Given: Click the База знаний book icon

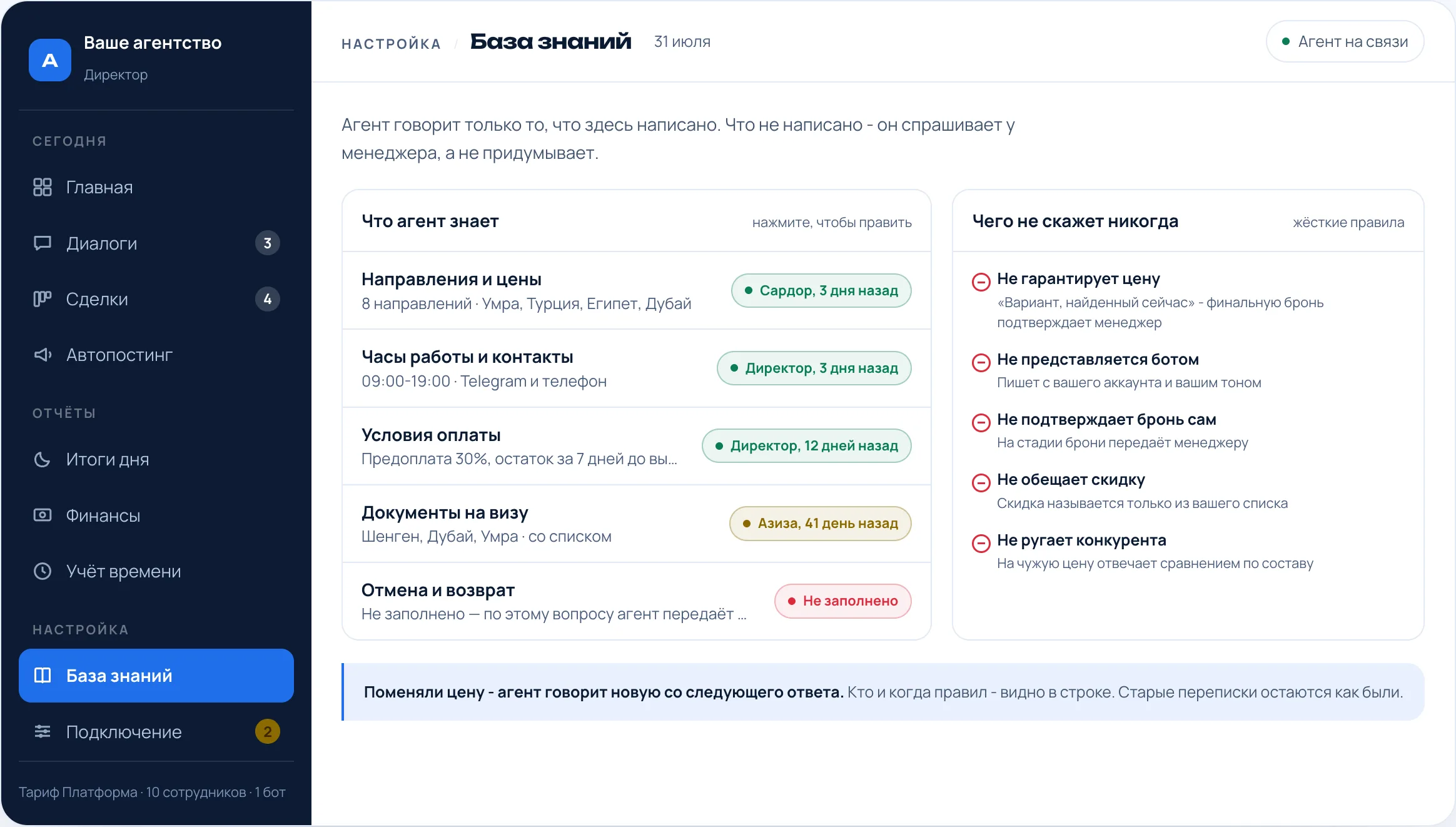Looking at the screenshot, I should (x=42, y=676).
